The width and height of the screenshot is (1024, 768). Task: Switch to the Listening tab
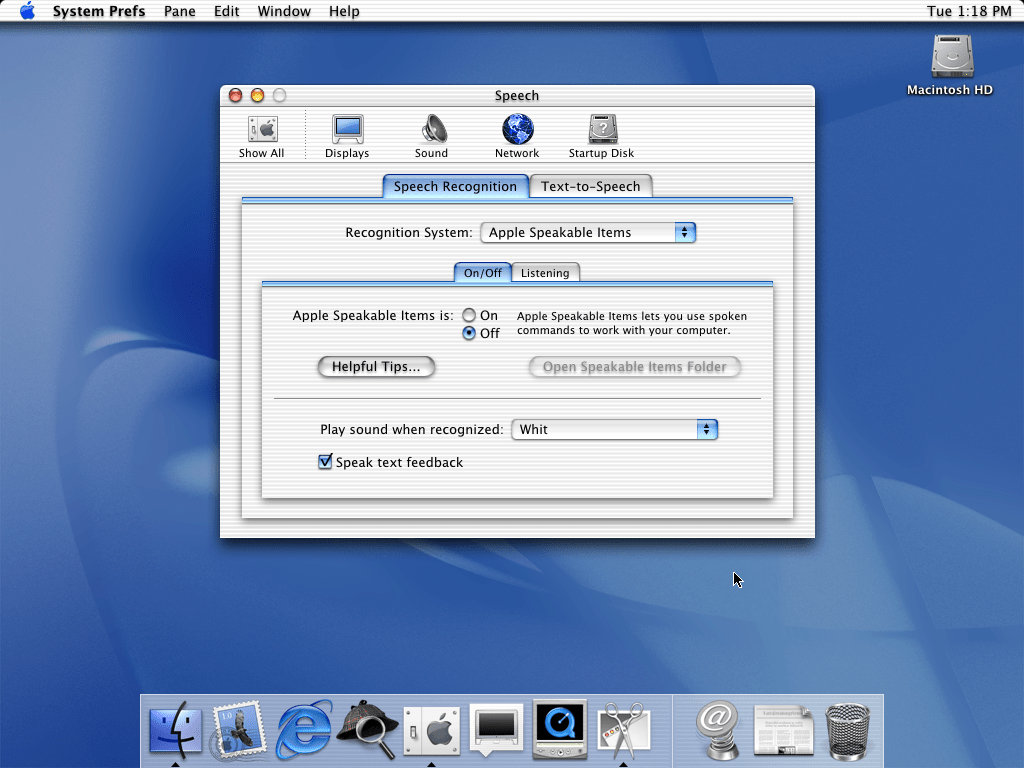tap(545, 273)
